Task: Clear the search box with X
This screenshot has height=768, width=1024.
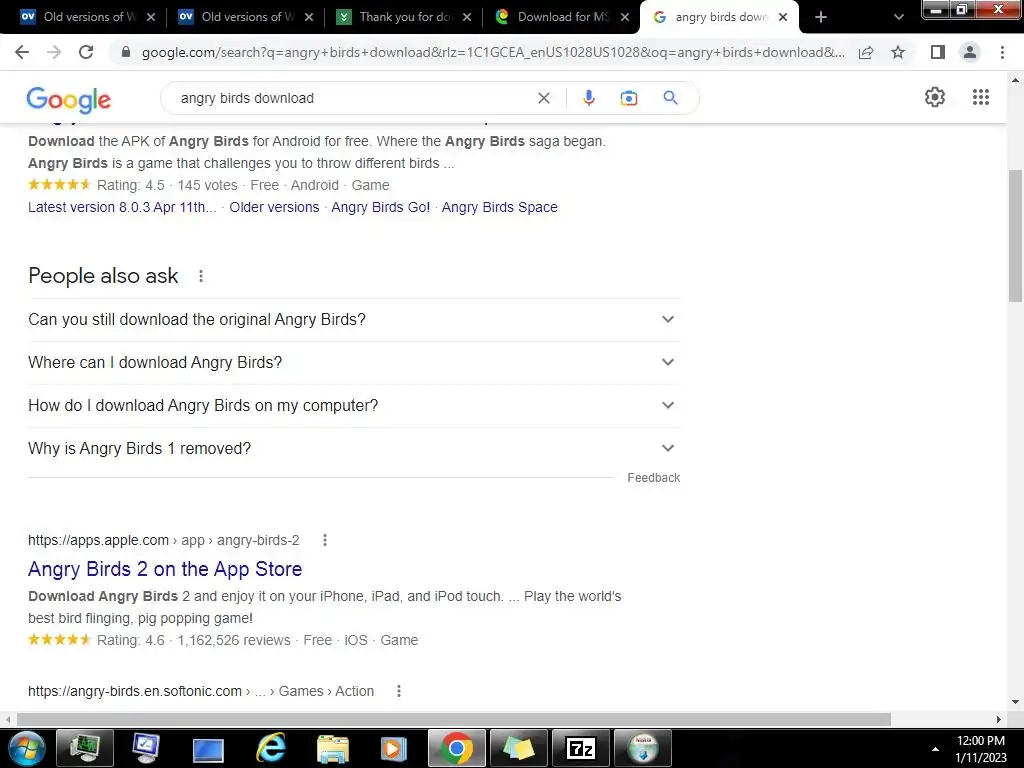Action: click(x=543, y=98)
